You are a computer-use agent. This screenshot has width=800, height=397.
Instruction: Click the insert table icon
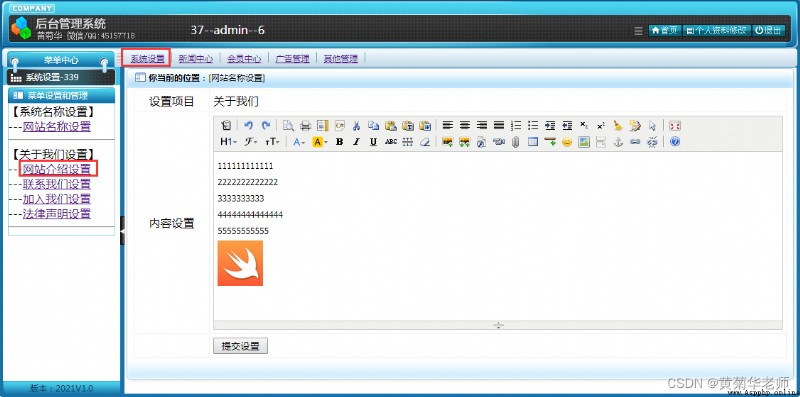coord(533,142)
